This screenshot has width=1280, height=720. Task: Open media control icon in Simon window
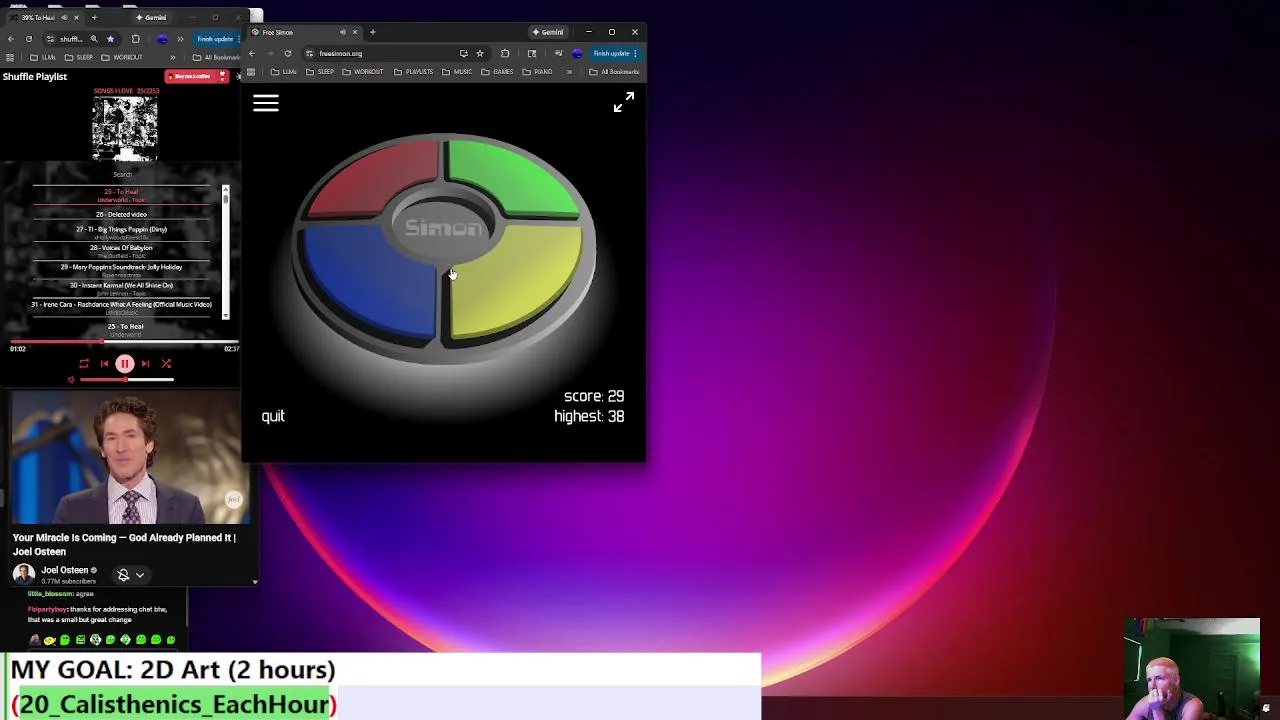[x=558, y=53]
